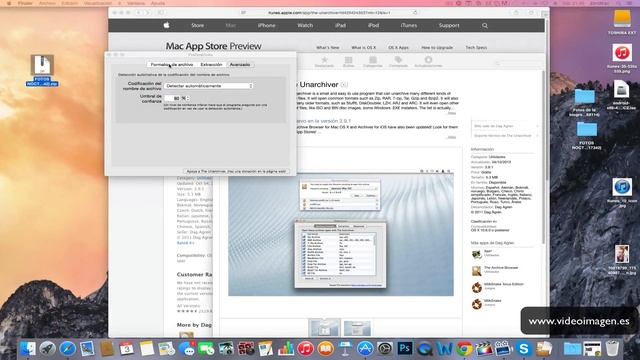The image size is (640, 360).
Task: Open iBooks orange icon in Dock
Action: (325, 349)
